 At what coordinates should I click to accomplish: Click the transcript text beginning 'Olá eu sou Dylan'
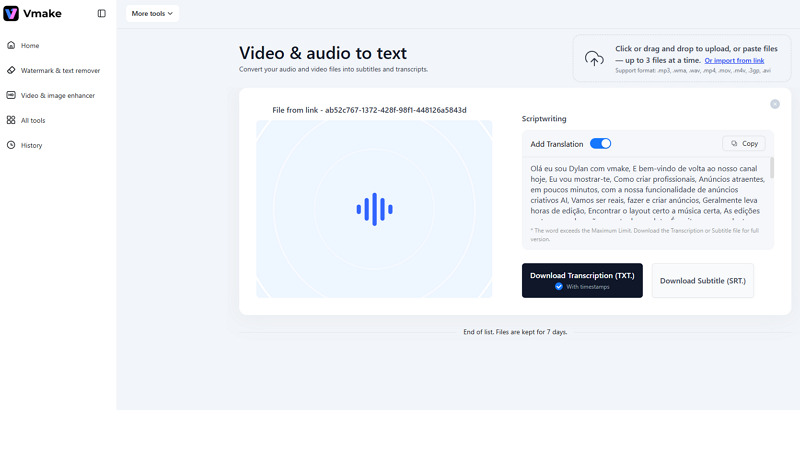647,189
